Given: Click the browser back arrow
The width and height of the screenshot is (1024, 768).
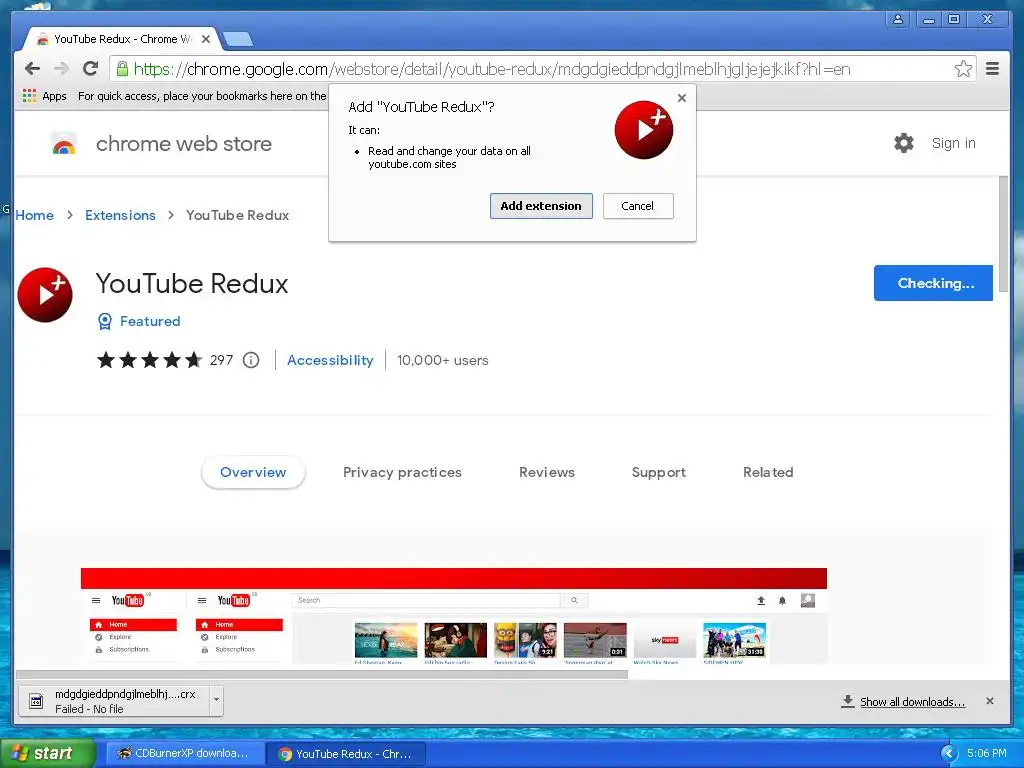Looking at the screenshot, I should 32,69.
